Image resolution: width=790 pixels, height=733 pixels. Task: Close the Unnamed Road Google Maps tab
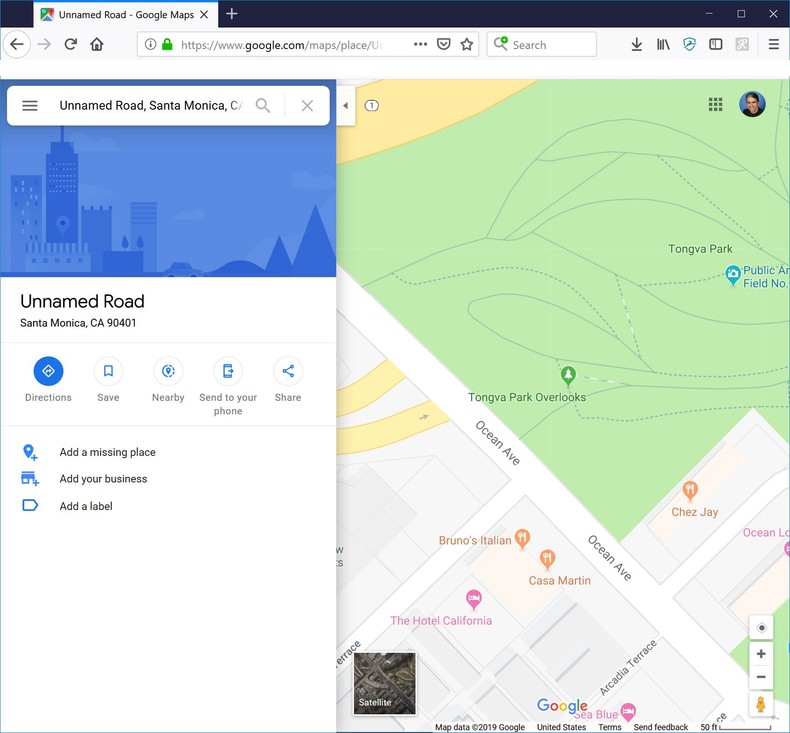point(204,15)
